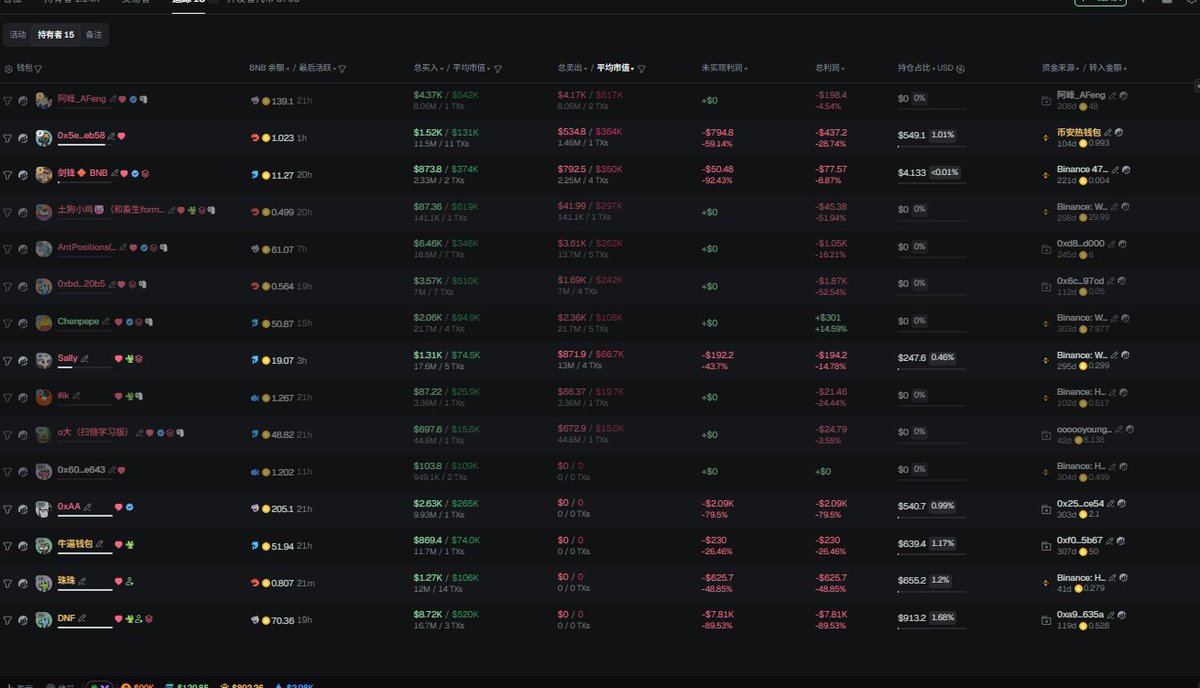This screenshot has height=688, width=1200.
Task: Select the +$301 total profit value
Action: (x=829, y=318)
